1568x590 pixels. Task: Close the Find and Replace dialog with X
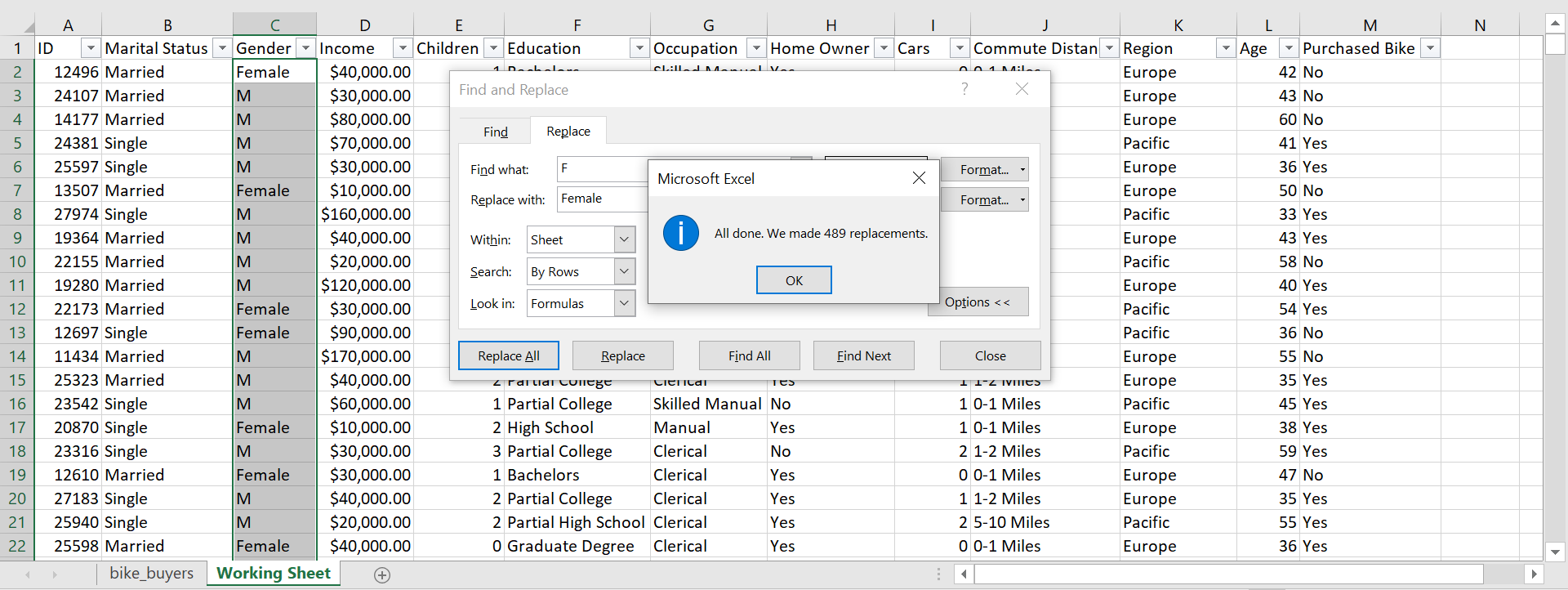point(1022,89)
